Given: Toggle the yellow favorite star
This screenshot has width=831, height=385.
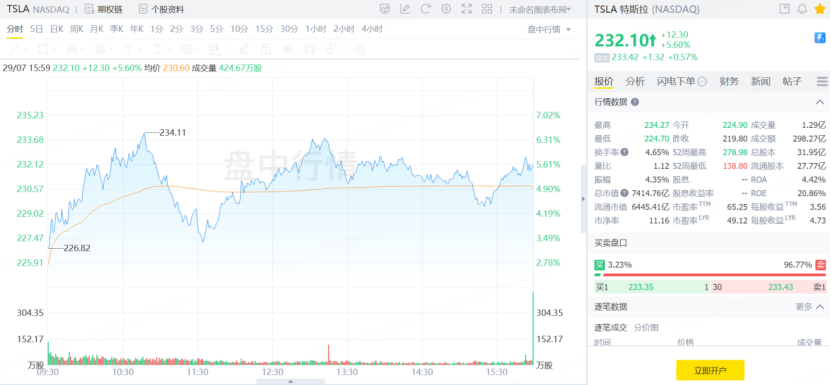Looking at the screenshot, I should coord(819,9).
